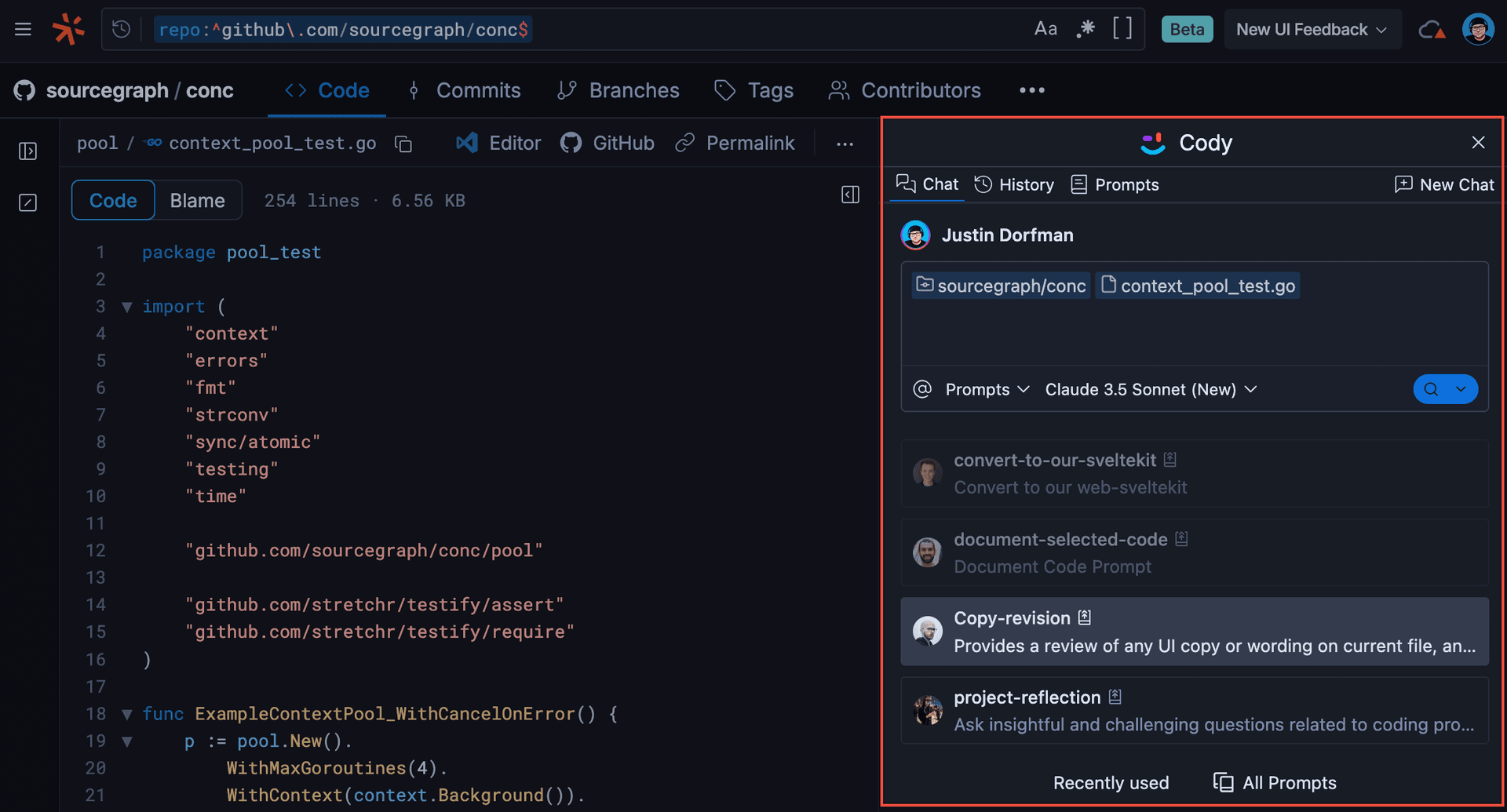View file on GitHub
The height and width of the screenshot is (812, 1507).
tap(608, 143)
